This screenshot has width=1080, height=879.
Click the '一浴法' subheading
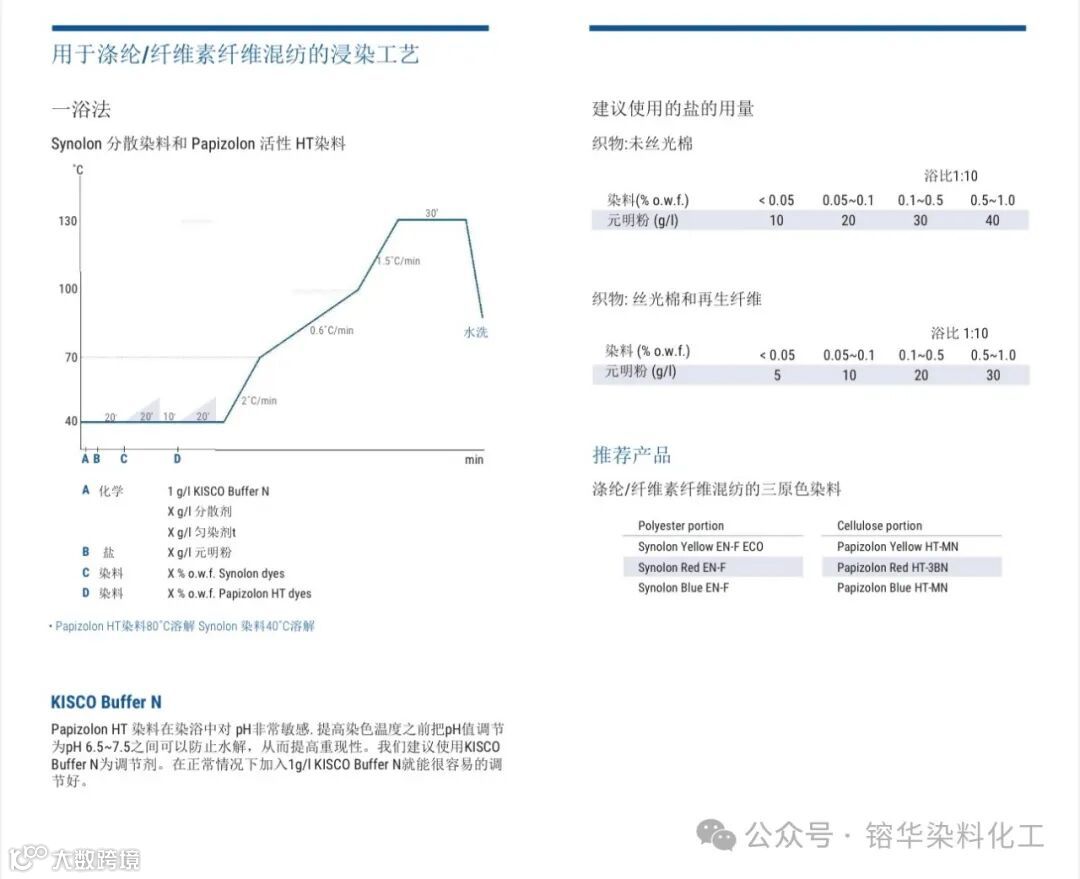click(x=81, y=110)
